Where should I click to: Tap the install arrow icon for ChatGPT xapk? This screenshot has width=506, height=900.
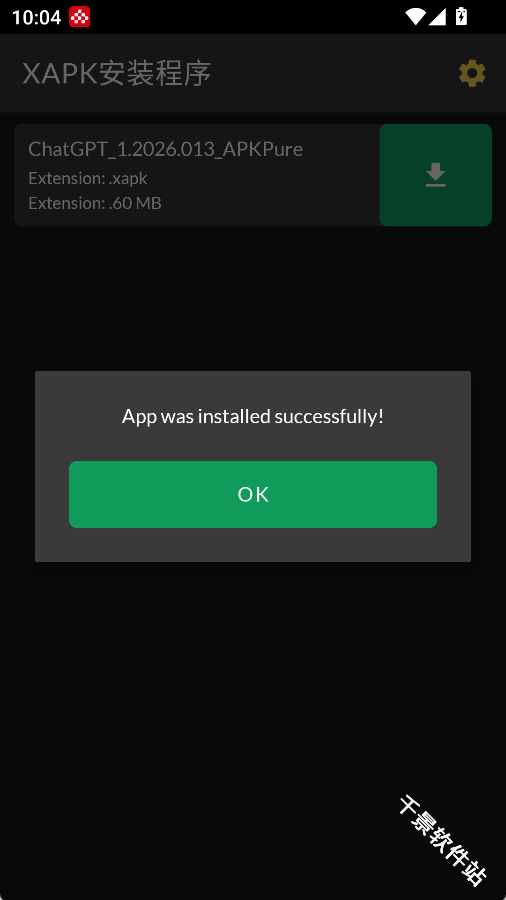pos(436,175)
